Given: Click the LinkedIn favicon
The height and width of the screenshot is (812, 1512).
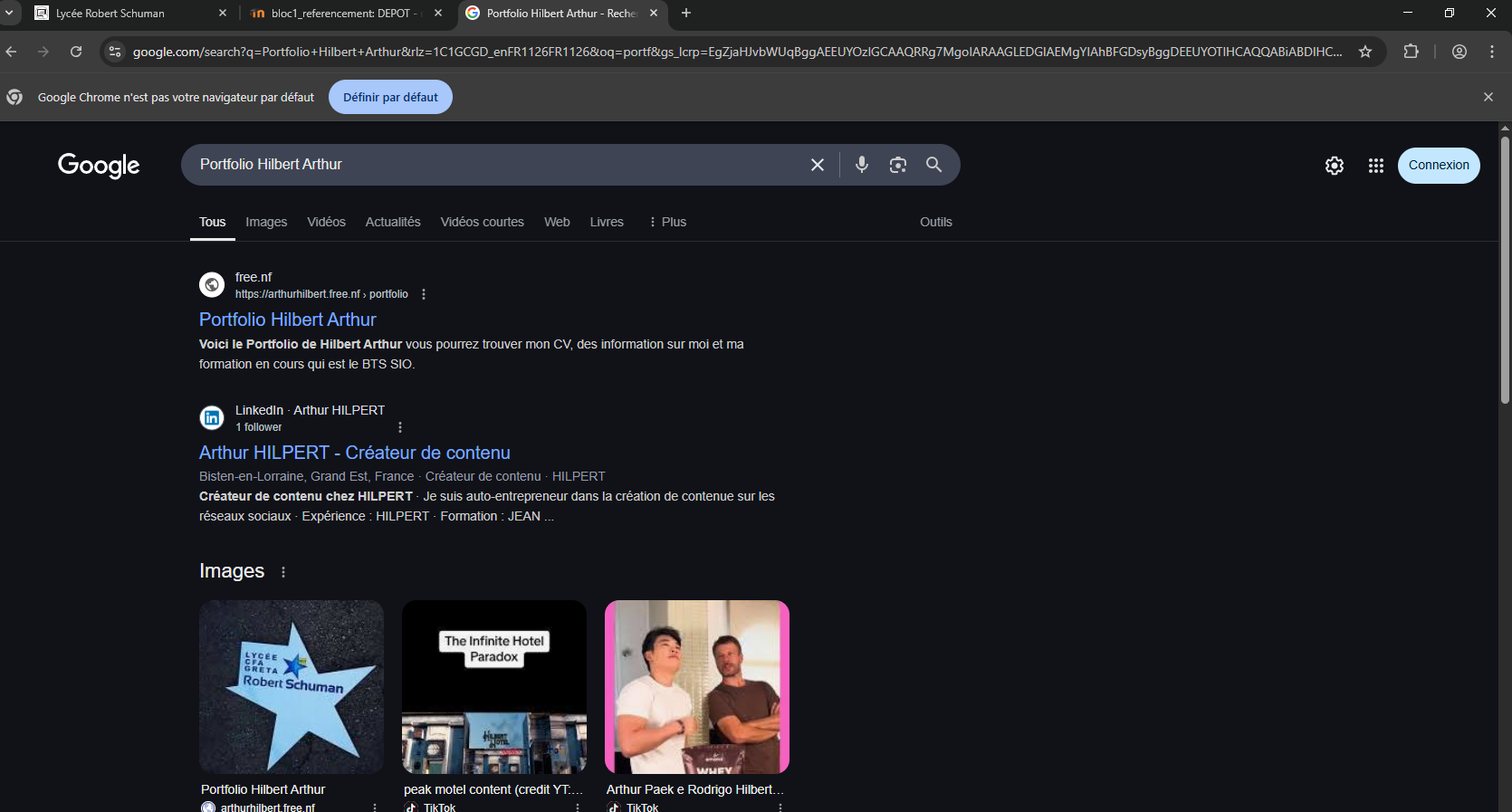Looking at the screenshot, I should [x=212, y=417].
